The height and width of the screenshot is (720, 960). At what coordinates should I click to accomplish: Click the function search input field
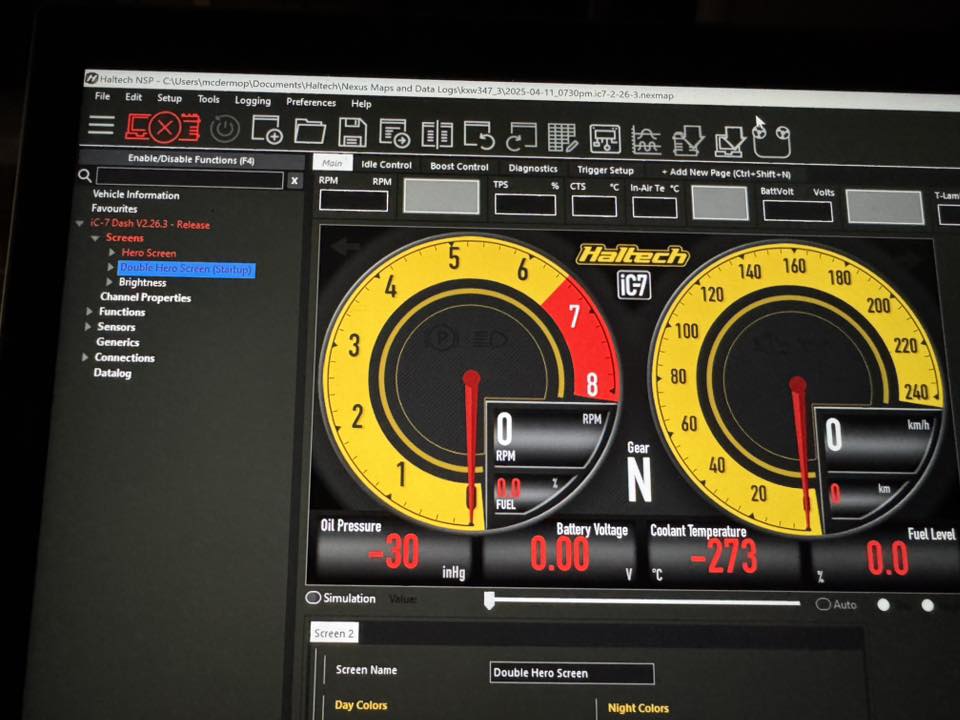pos(190,178)
